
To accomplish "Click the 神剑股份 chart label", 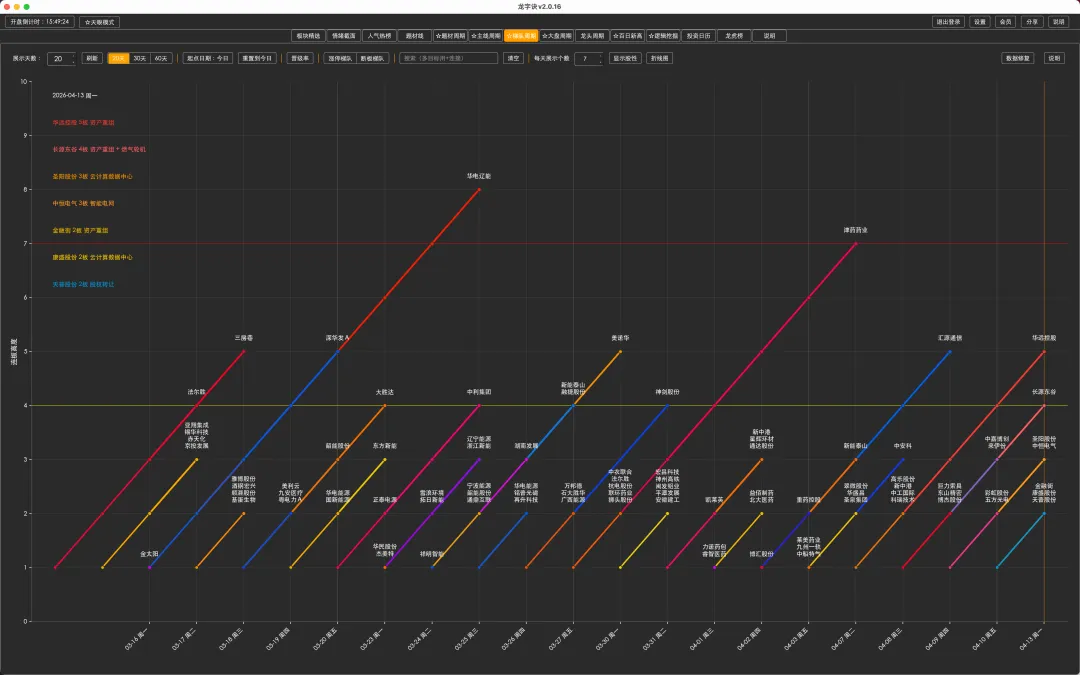I will click(x=667, y=392).
